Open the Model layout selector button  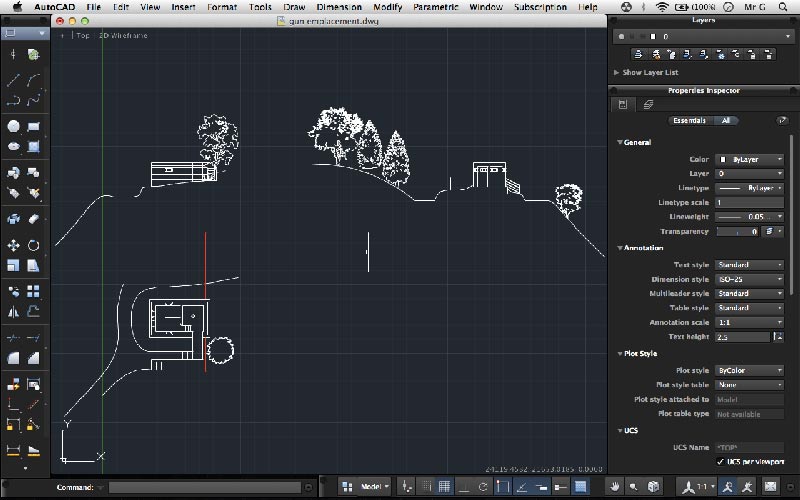click(x=373, y=487)
